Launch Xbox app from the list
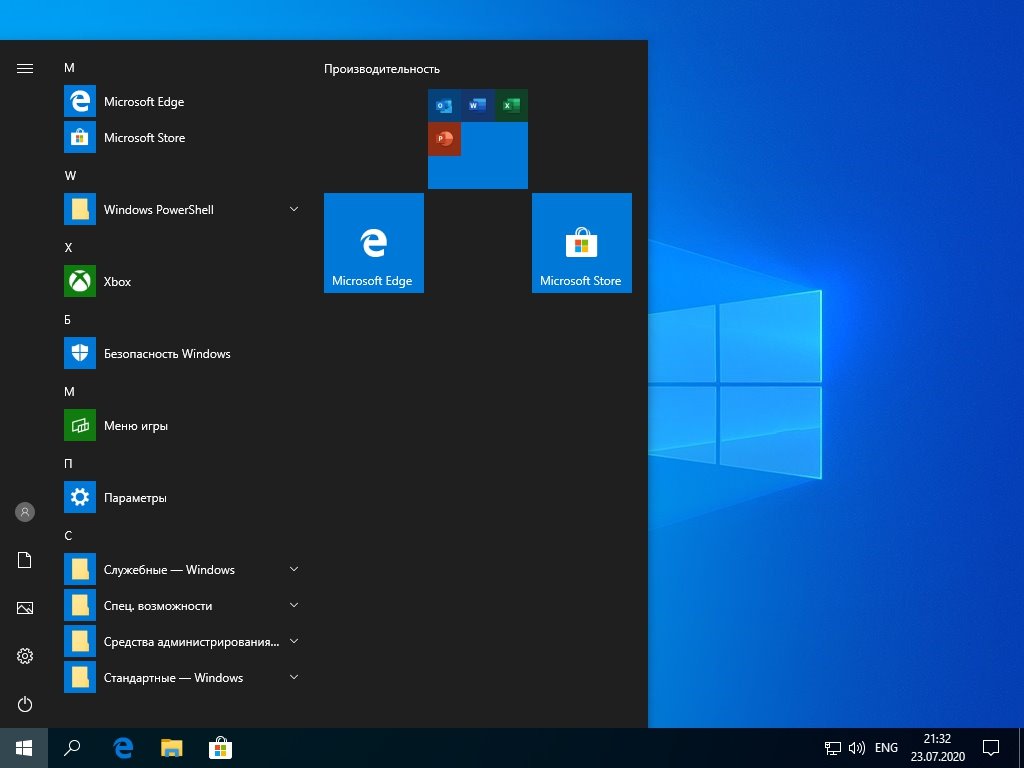The width and height of the screenshot is (1024, 768). (182, 281)
